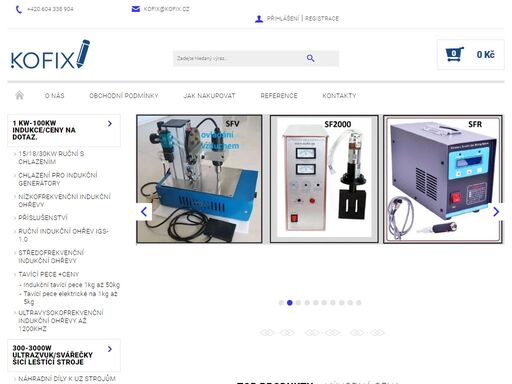This screenshot has height=384, width=512.
Task: Click the user account icon
Action: click(x=259, y=19)
